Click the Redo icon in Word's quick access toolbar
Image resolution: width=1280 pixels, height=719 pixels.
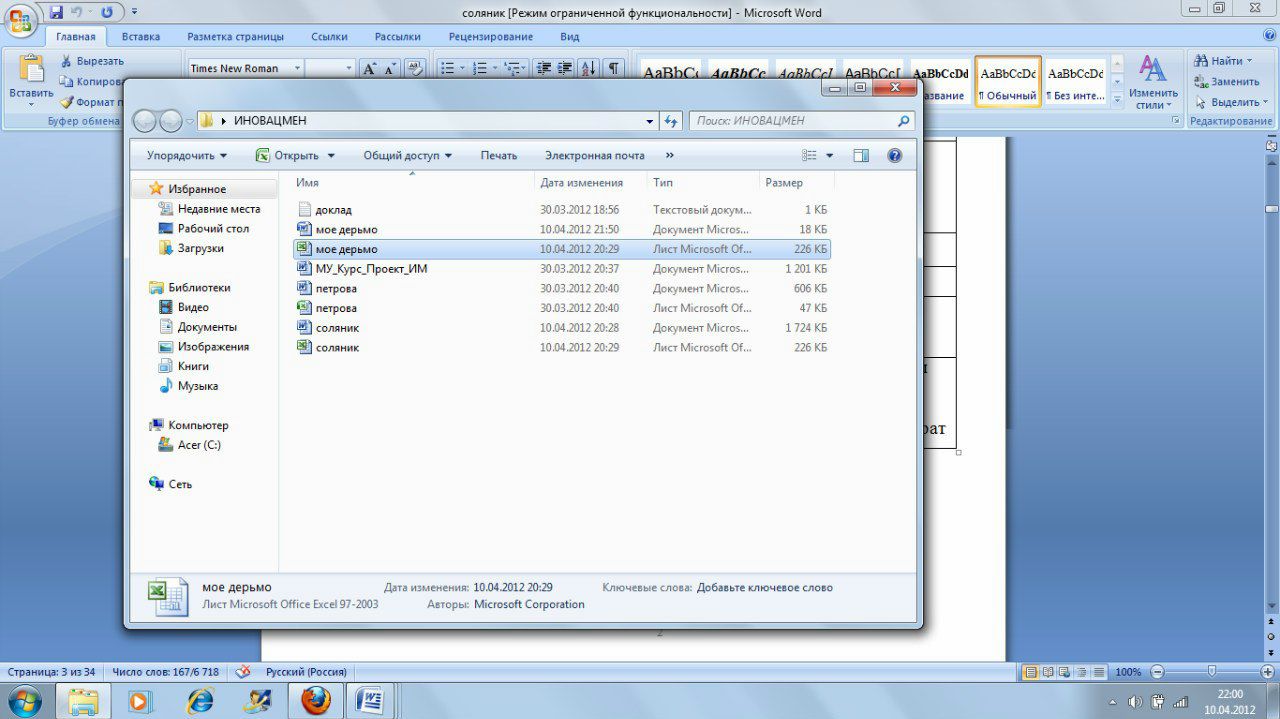click(x=107, y=12)
